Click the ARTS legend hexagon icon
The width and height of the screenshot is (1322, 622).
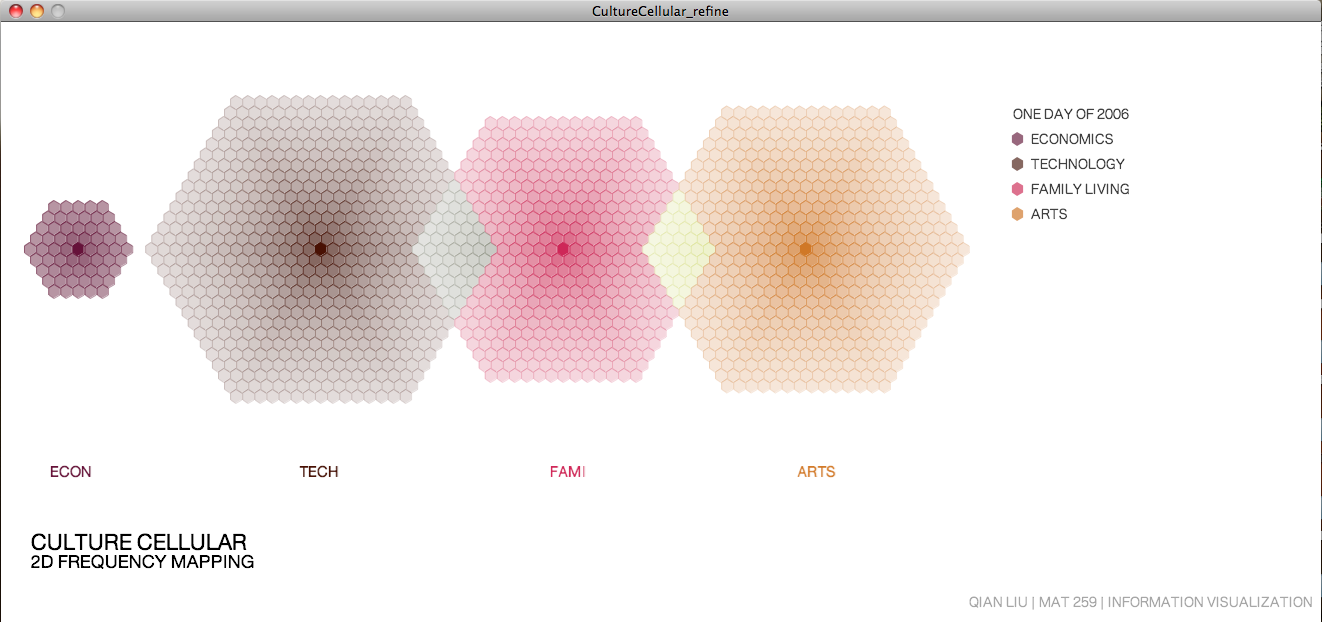click(x=1018, y=214)
